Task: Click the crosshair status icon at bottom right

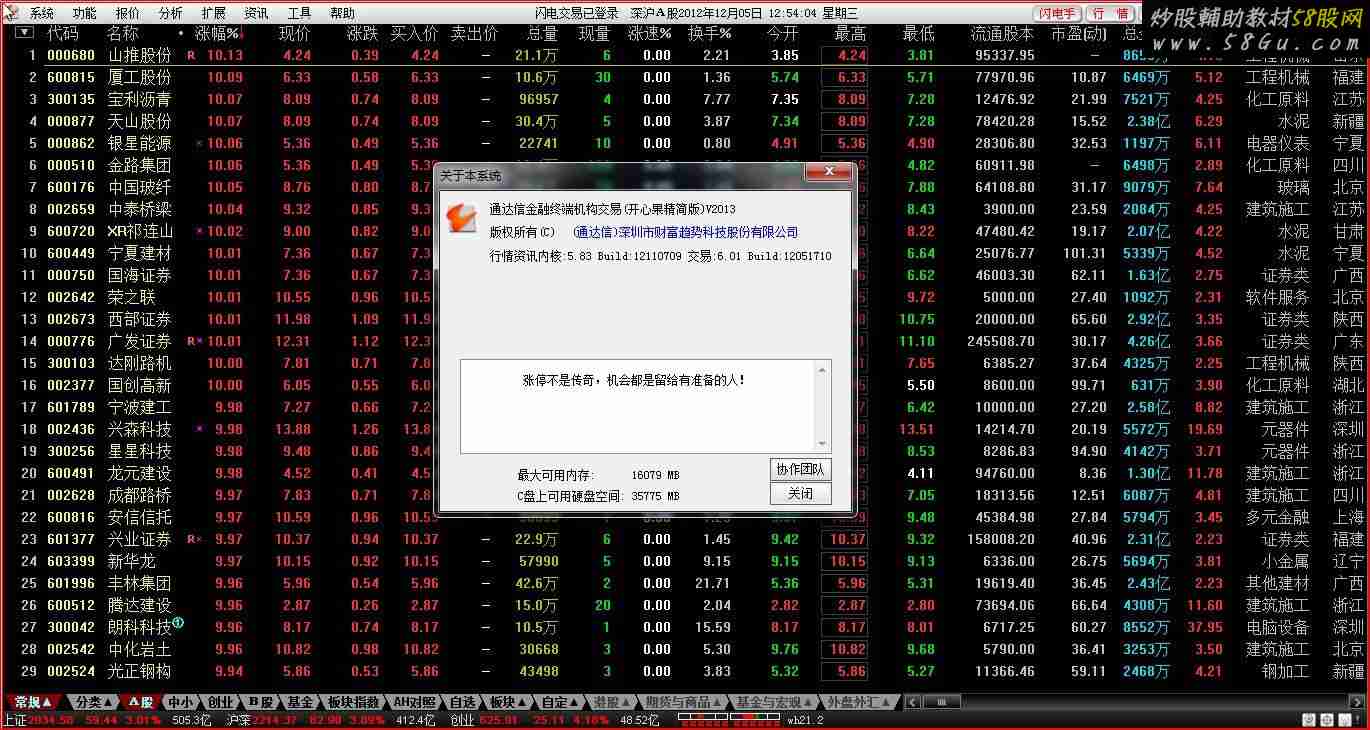Action: click(x=1326, y=720)
